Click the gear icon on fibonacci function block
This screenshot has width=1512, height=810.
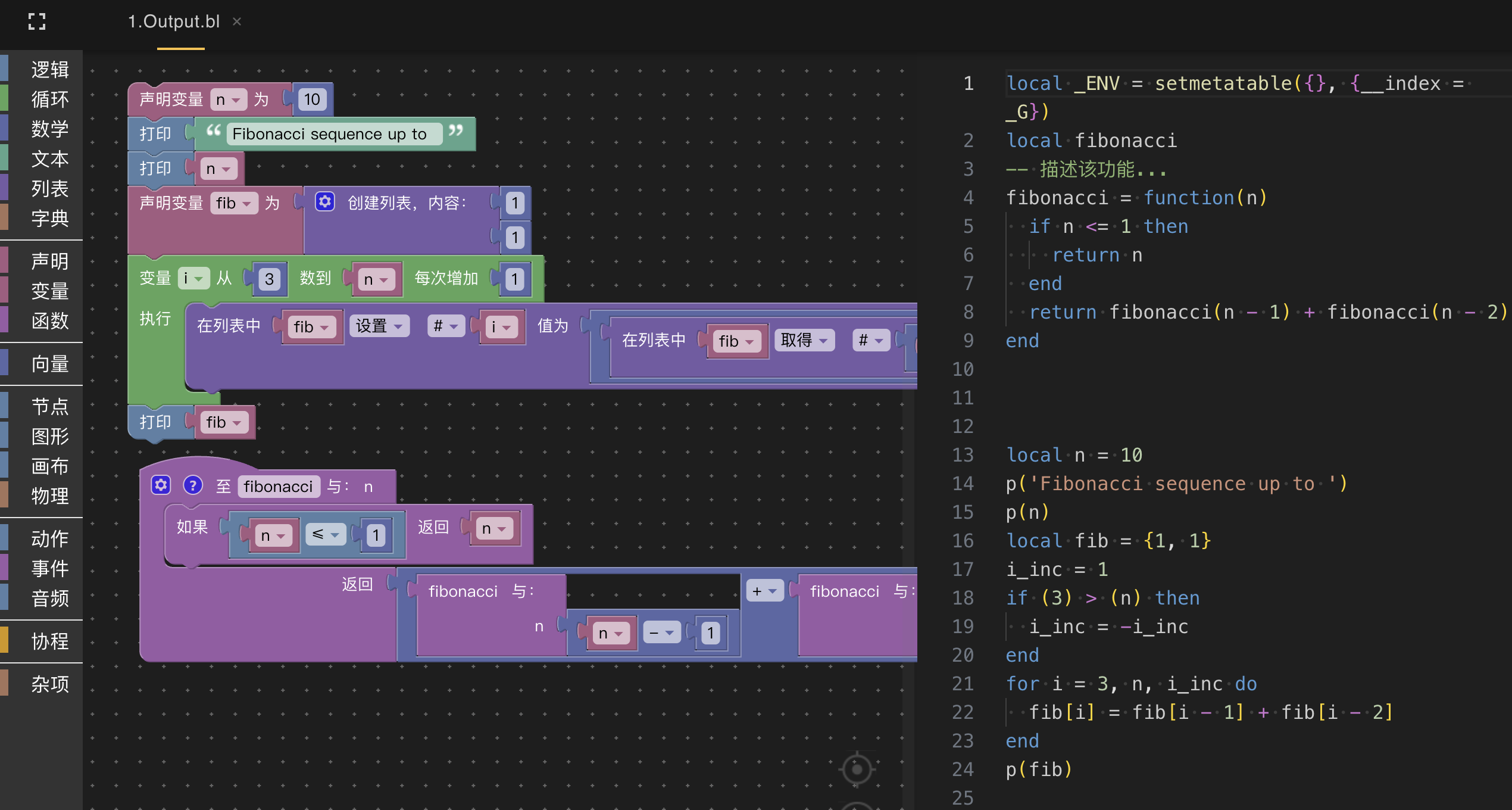coord(161,485)
